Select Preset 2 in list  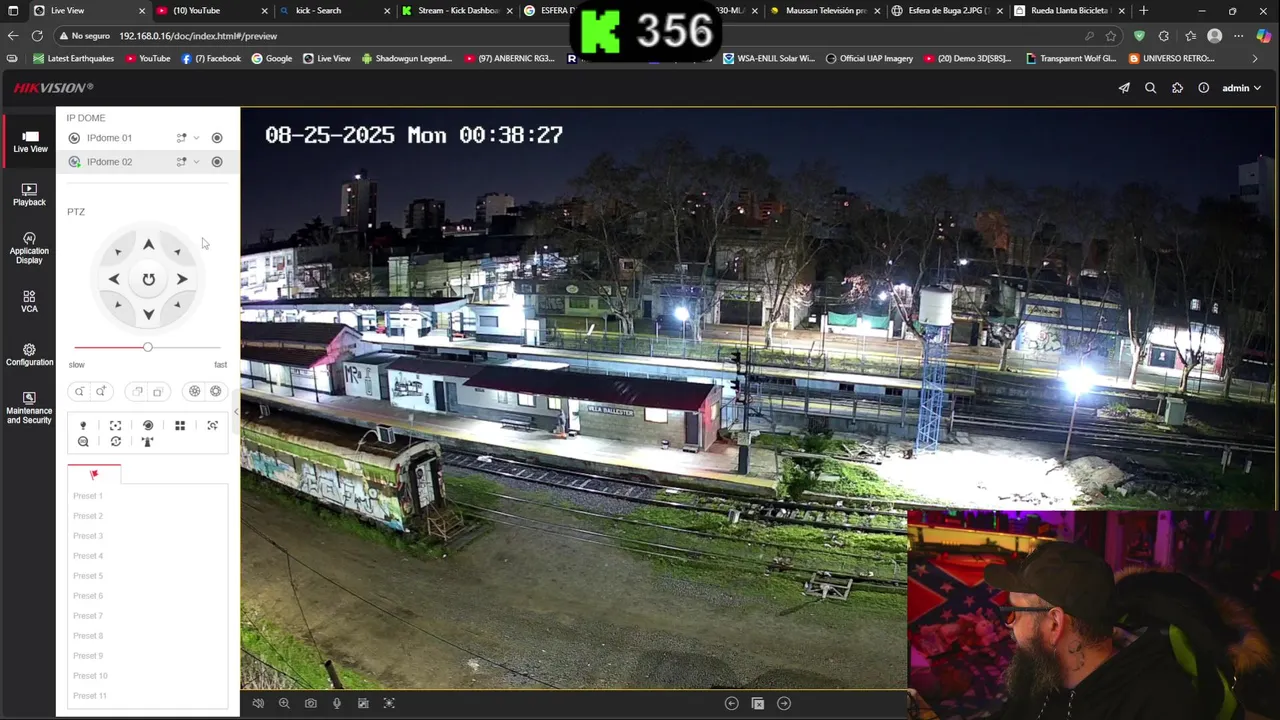(88, 516)
